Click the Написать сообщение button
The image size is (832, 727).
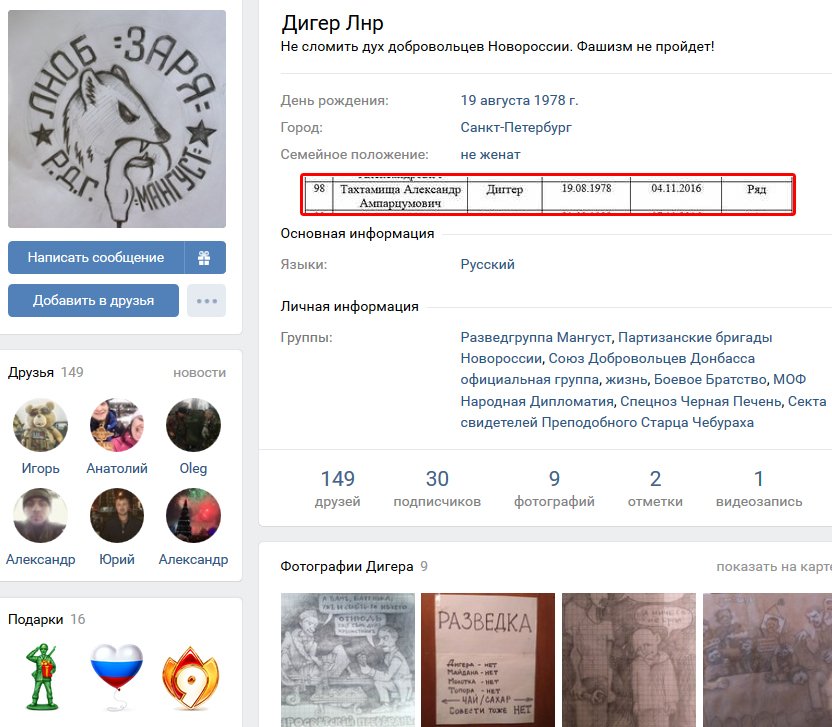pos(96,258)
